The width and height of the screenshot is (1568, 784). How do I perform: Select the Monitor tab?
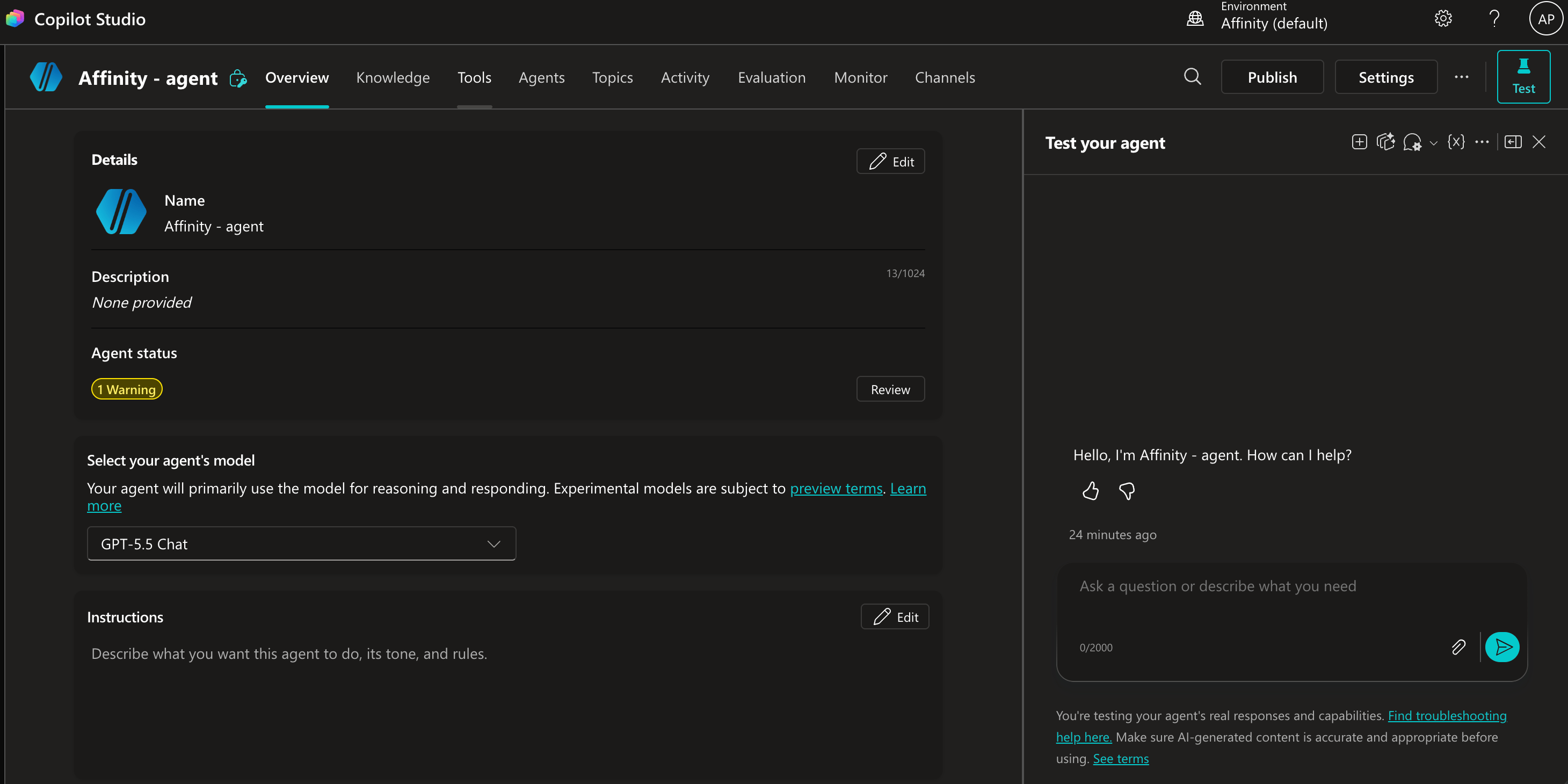tap(861, 77)
